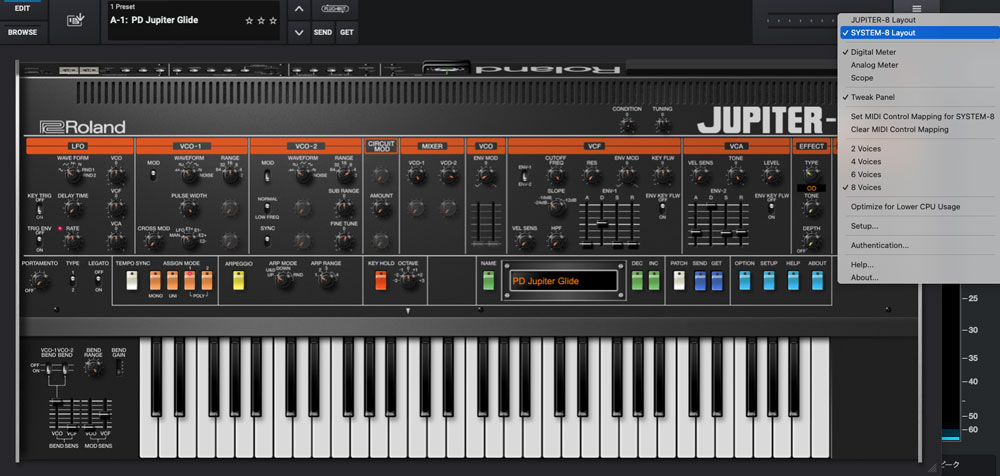Select Analog Meter in the menu
This screenshot has height=476, width=1000.
point(874,65)
